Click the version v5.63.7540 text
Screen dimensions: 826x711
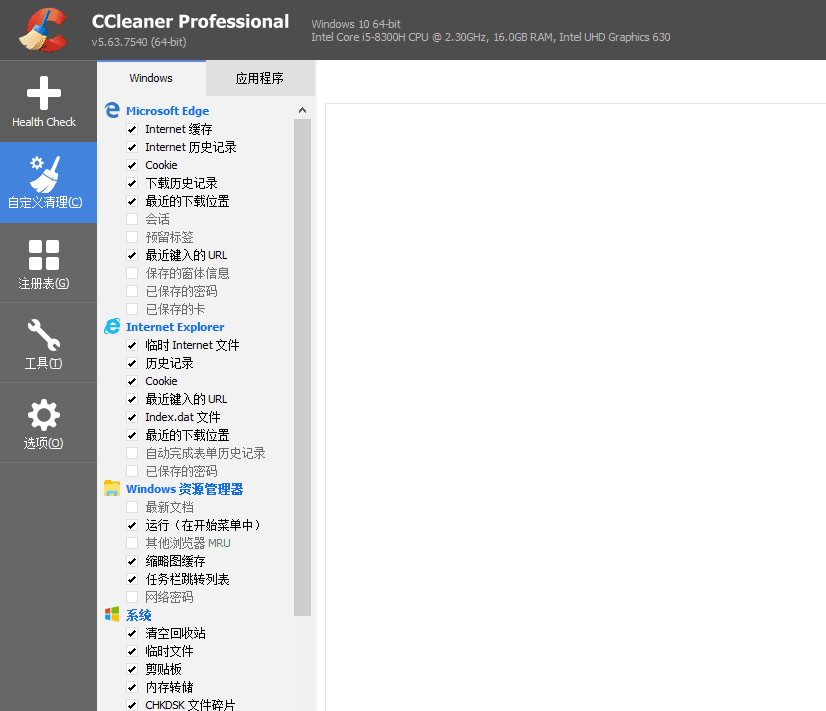pos(139,42)
